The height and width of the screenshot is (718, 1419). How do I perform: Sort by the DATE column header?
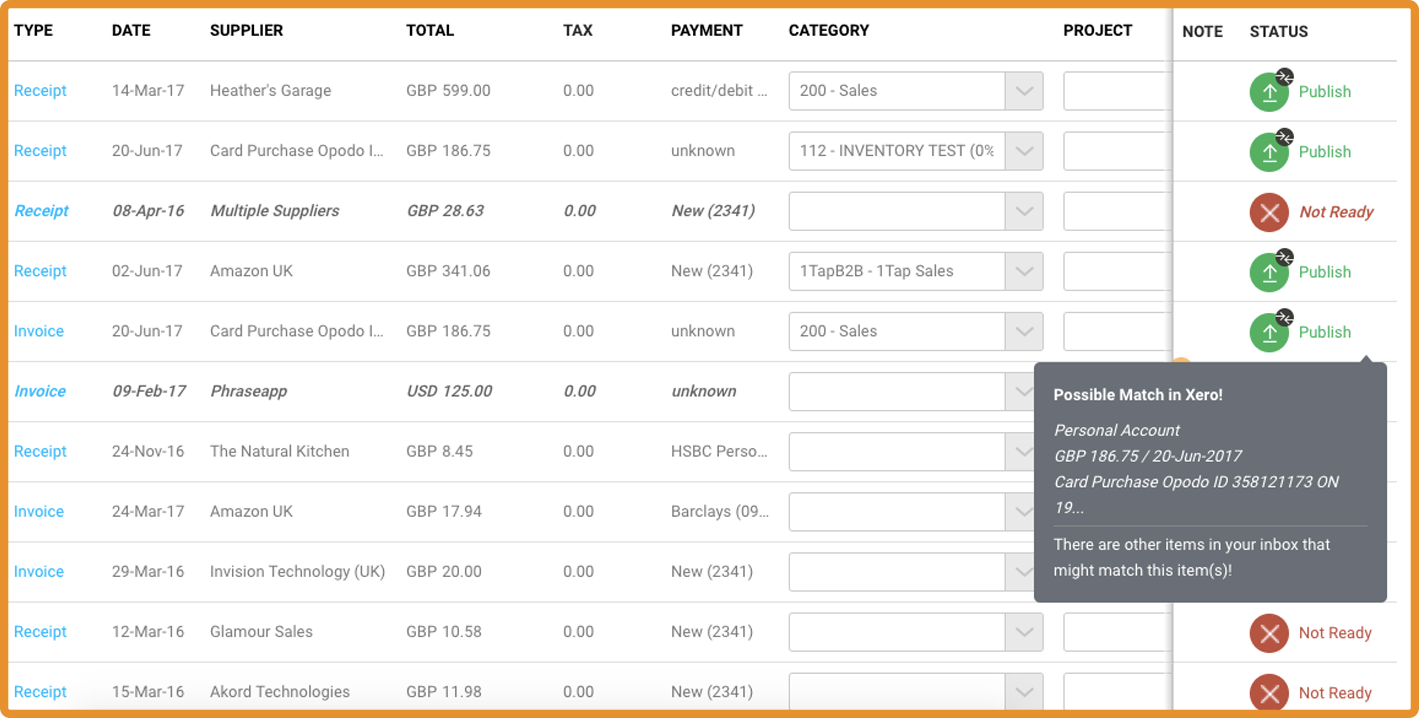(x=132, y=31)
